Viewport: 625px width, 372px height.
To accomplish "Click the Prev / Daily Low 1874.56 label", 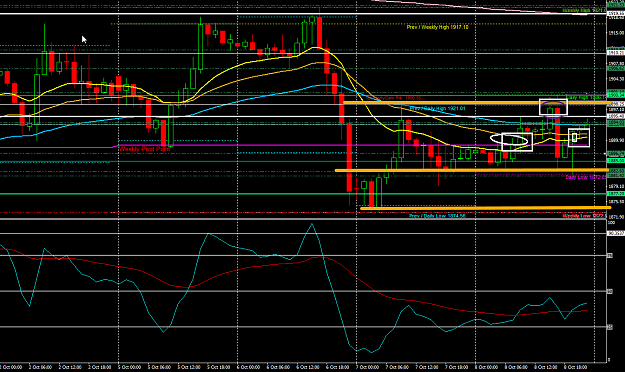I will pos(437,216).
